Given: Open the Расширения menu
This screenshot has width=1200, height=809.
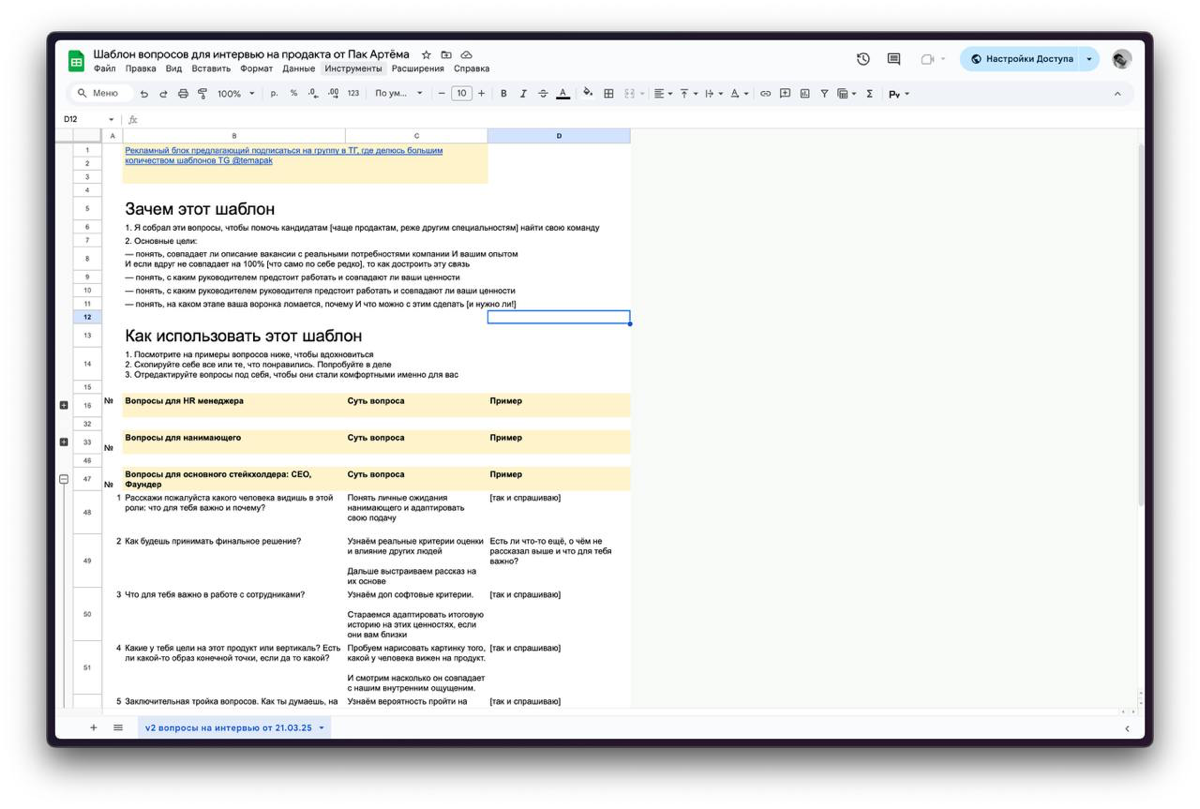Looking at the screenshot, I should 418,69.
